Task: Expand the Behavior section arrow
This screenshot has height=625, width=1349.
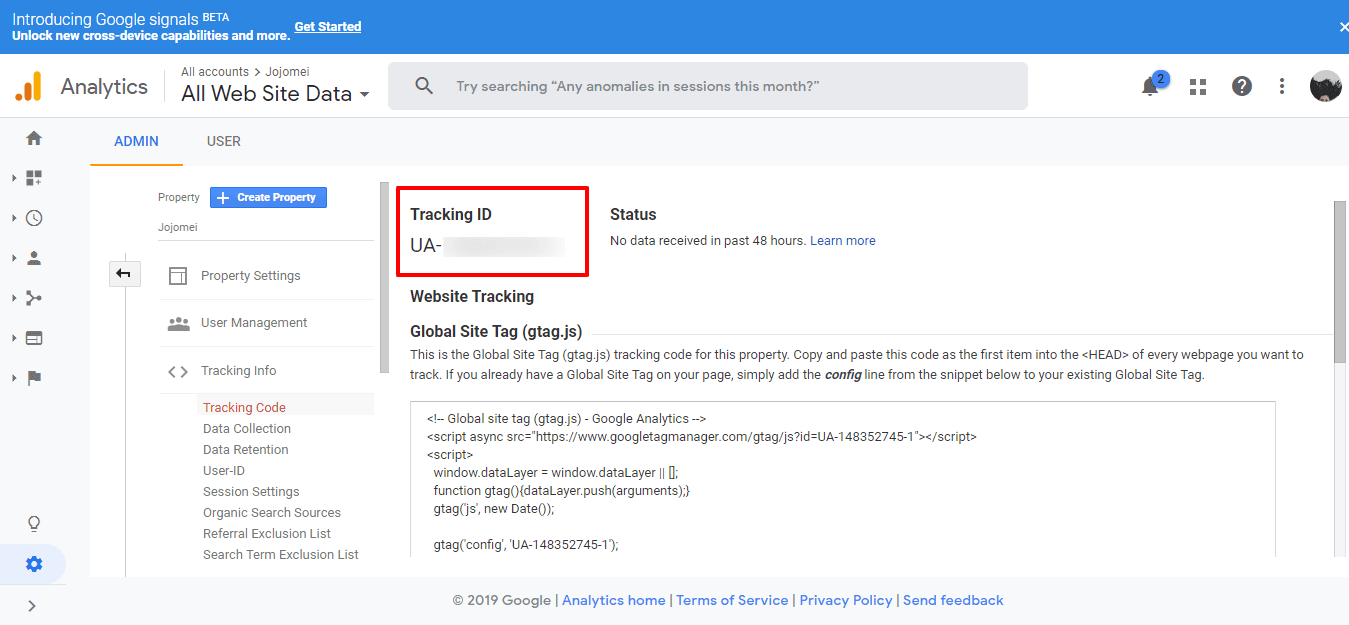Action: point(14,338)
